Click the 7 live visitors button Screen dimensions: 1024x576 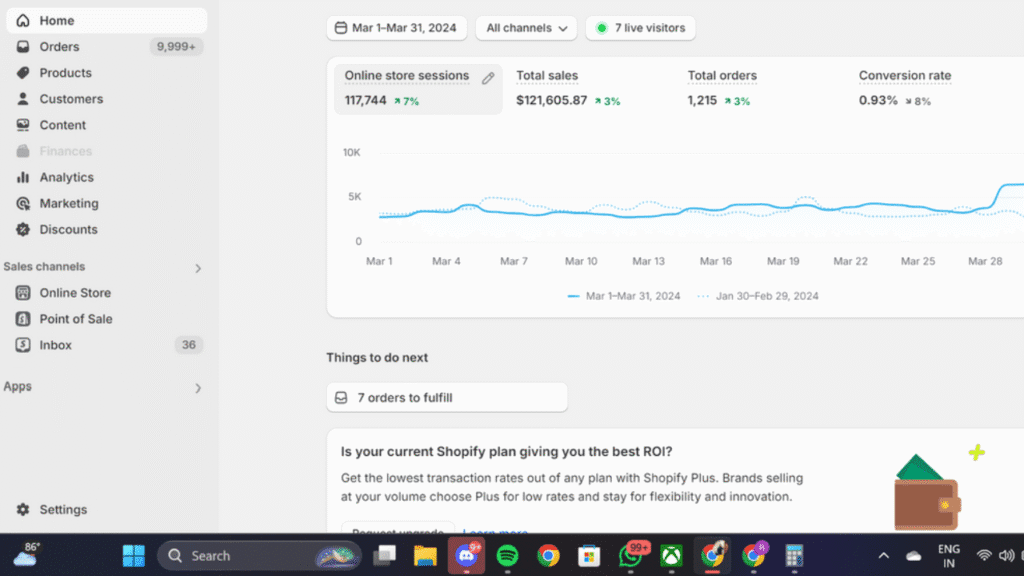click(640, 28)
